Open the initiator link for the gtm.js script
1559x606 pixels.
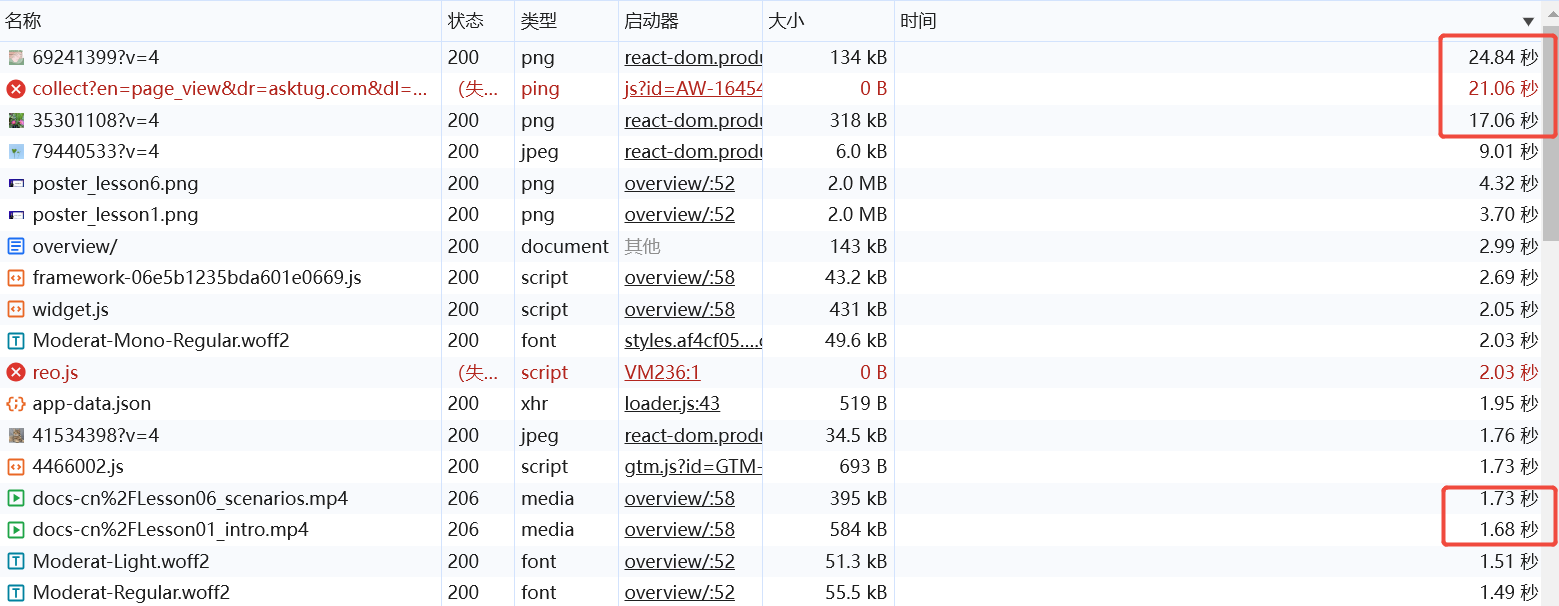pyautogui.click(x=692, y=467)
